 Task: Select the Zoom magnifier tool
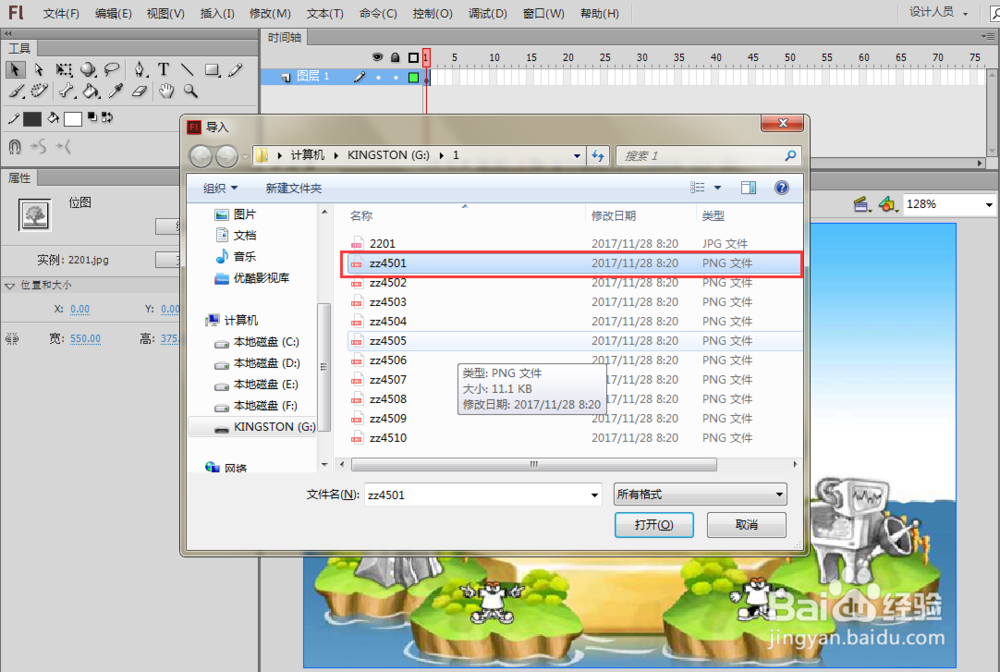click(191, 91)
